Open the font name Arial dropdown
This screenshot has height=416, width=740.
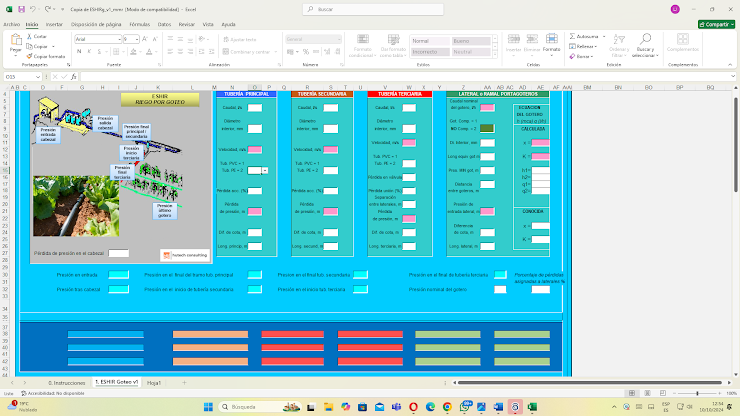pos(121,39)
